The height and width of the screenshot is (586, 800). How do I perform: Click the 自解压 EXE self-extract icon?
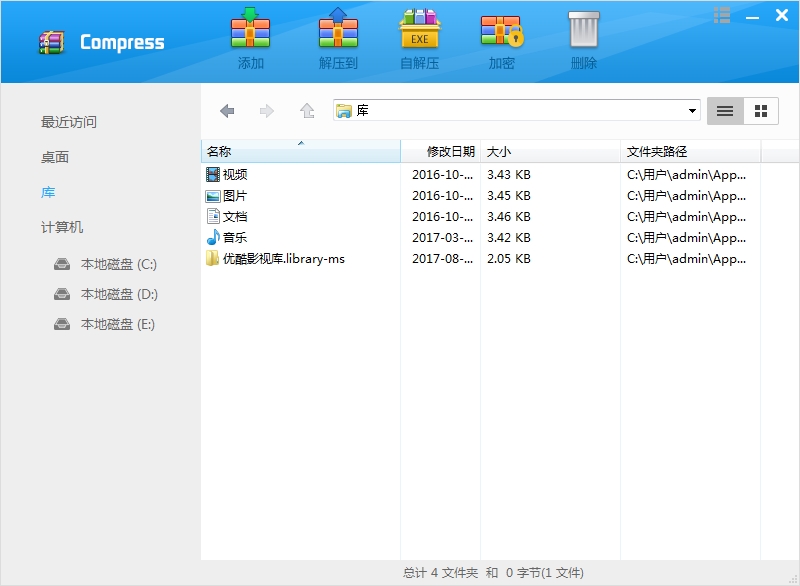(x=419, y=29)
